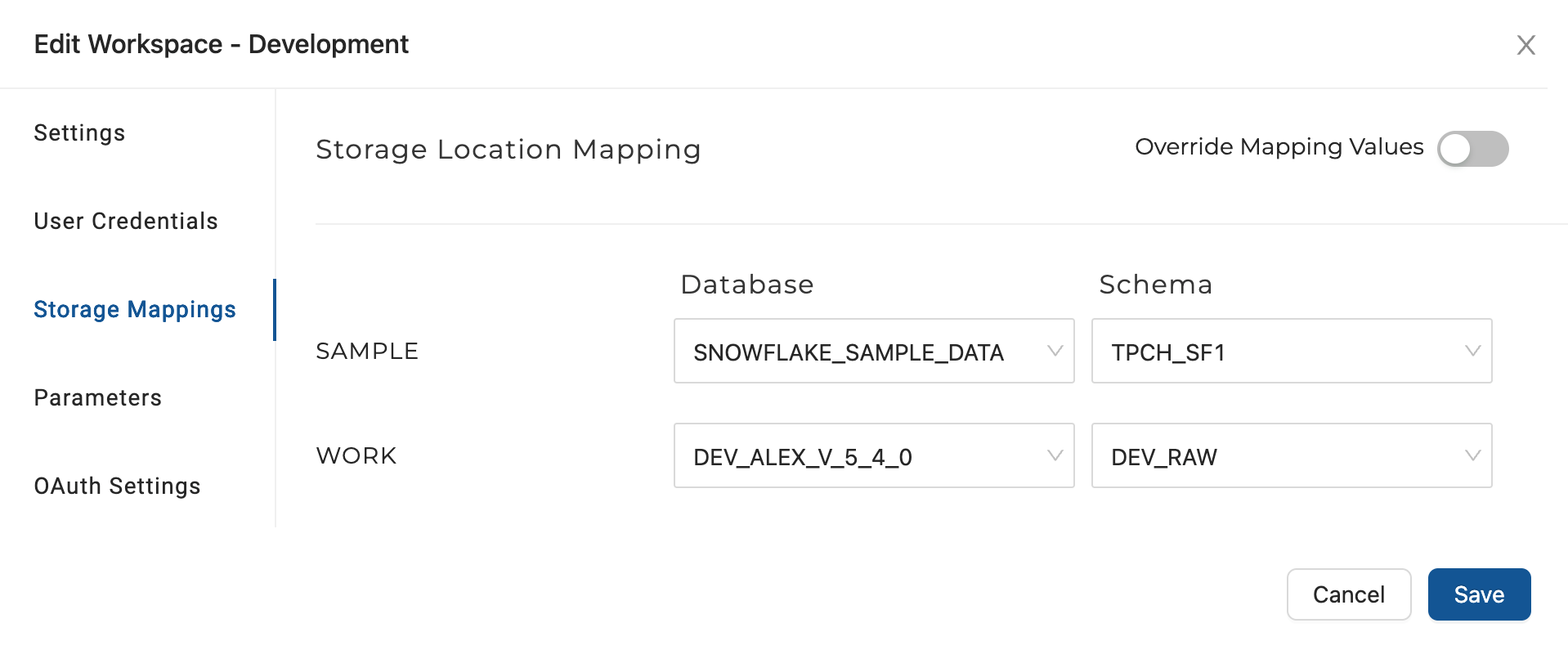
Task: Click the Override Mapping Values label text
Action: point(1279,147)
